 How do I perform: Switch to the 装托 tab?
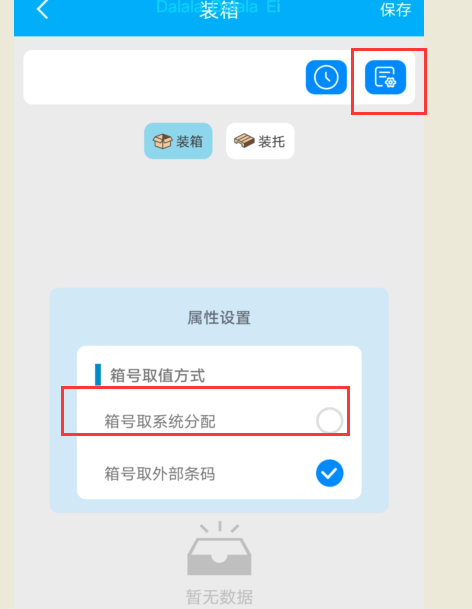click(x=260, y=141)
